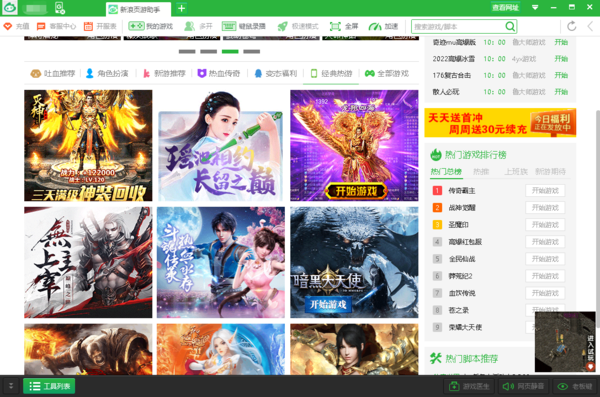Click 开始 for 176复古合击 row
The image size is (600, 397).
(x=561, y=75)
